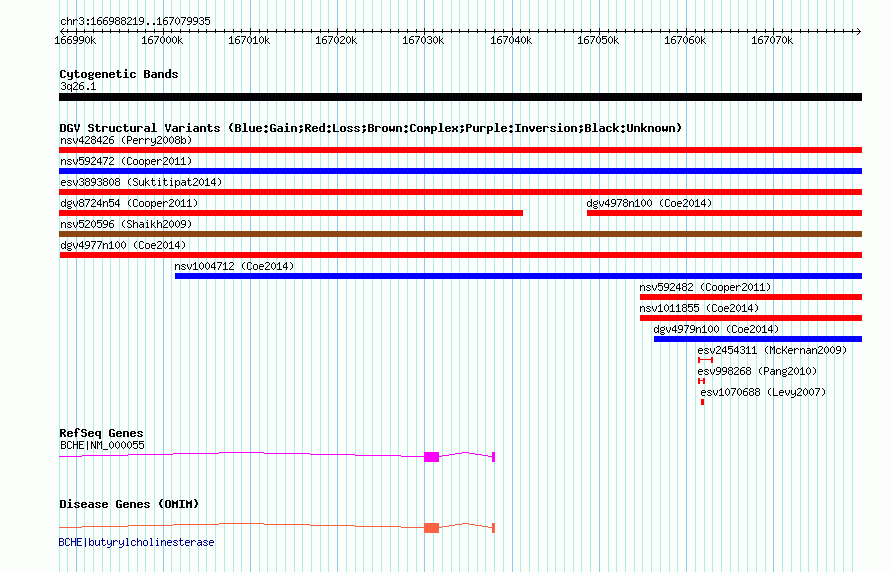Click the OMIM gene track end tick
This screenshot has width=890, height=572.
[493, 528]
